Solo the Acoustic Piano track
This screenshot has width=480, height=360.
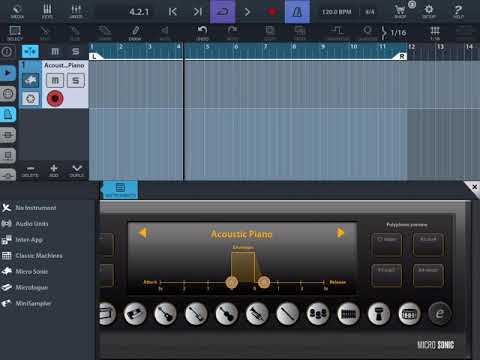76,80
